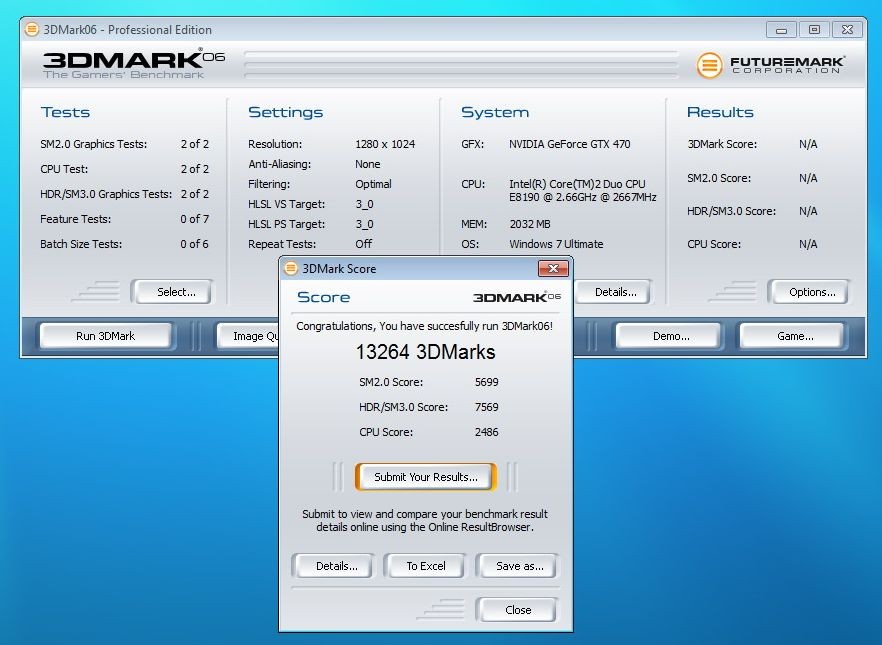The image size is (882, 645).
Task: Click Submit Your Results... button
Action: coord(426,477)
